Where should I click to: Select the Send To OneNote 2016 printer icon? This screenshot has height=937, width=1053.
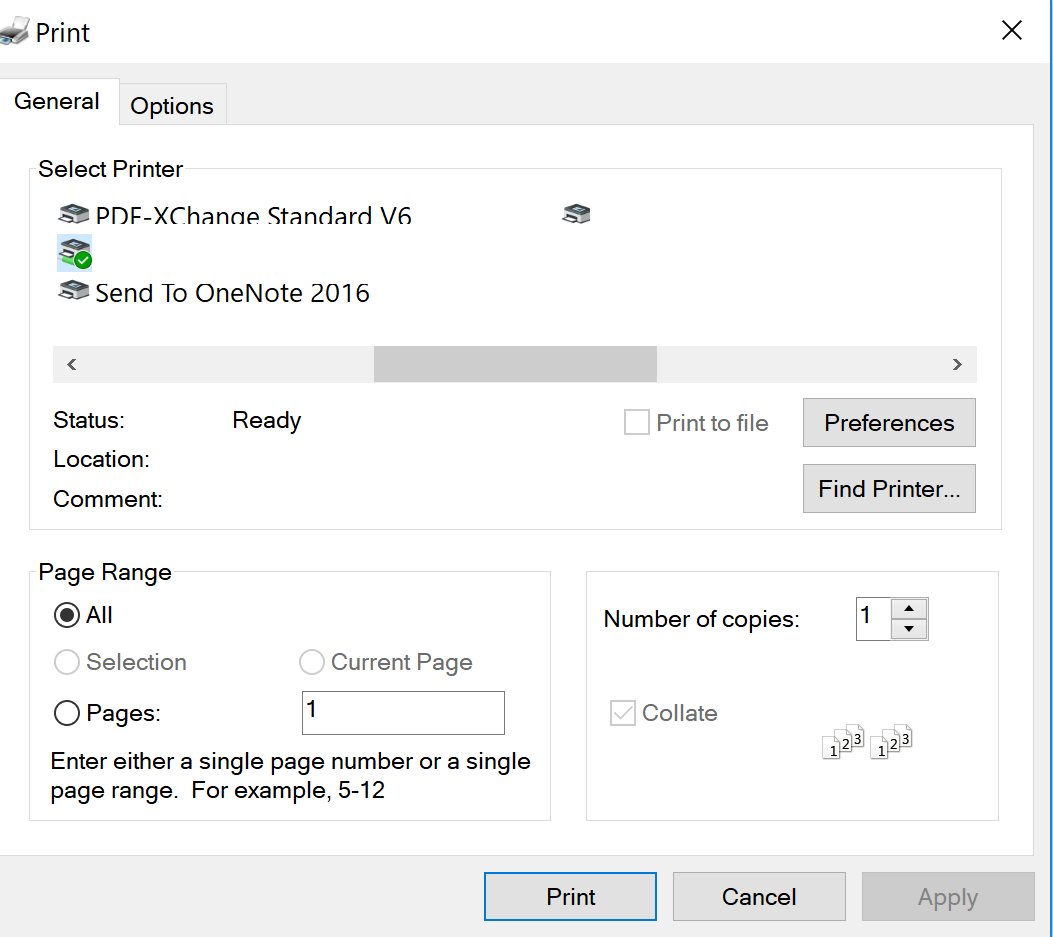coord(73,291)
